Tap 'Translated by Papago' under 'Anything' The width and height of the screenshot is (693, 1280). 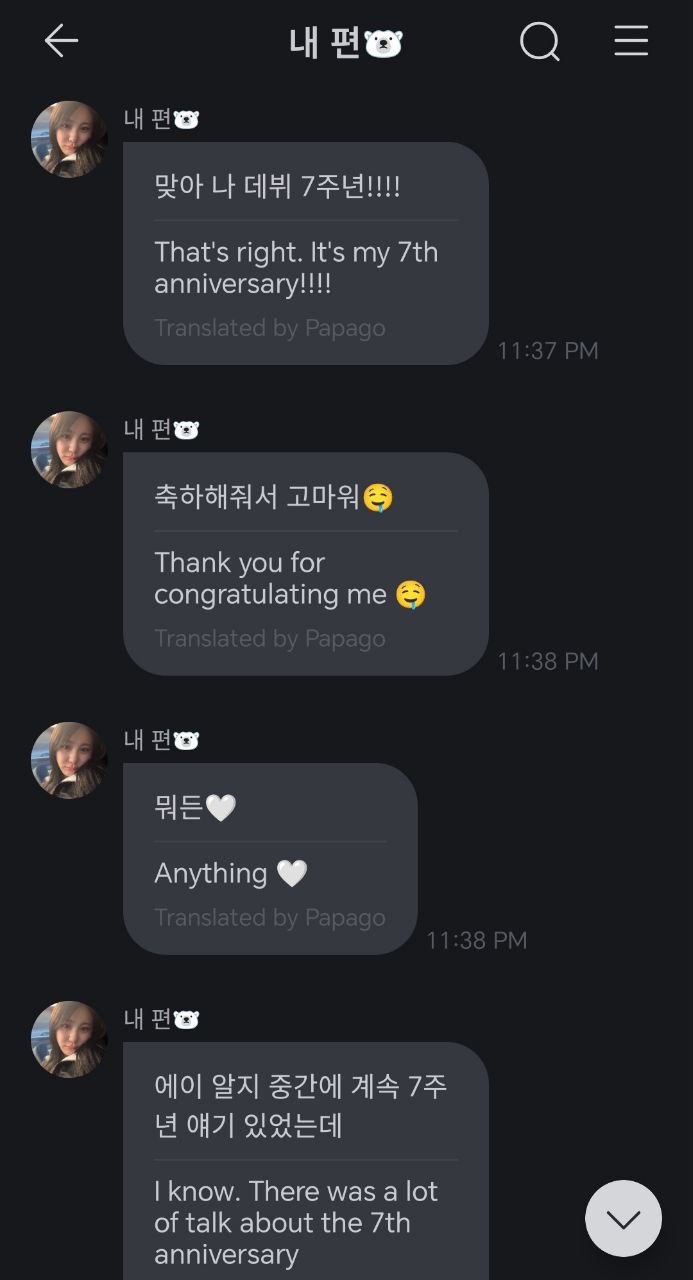(270, 917)
